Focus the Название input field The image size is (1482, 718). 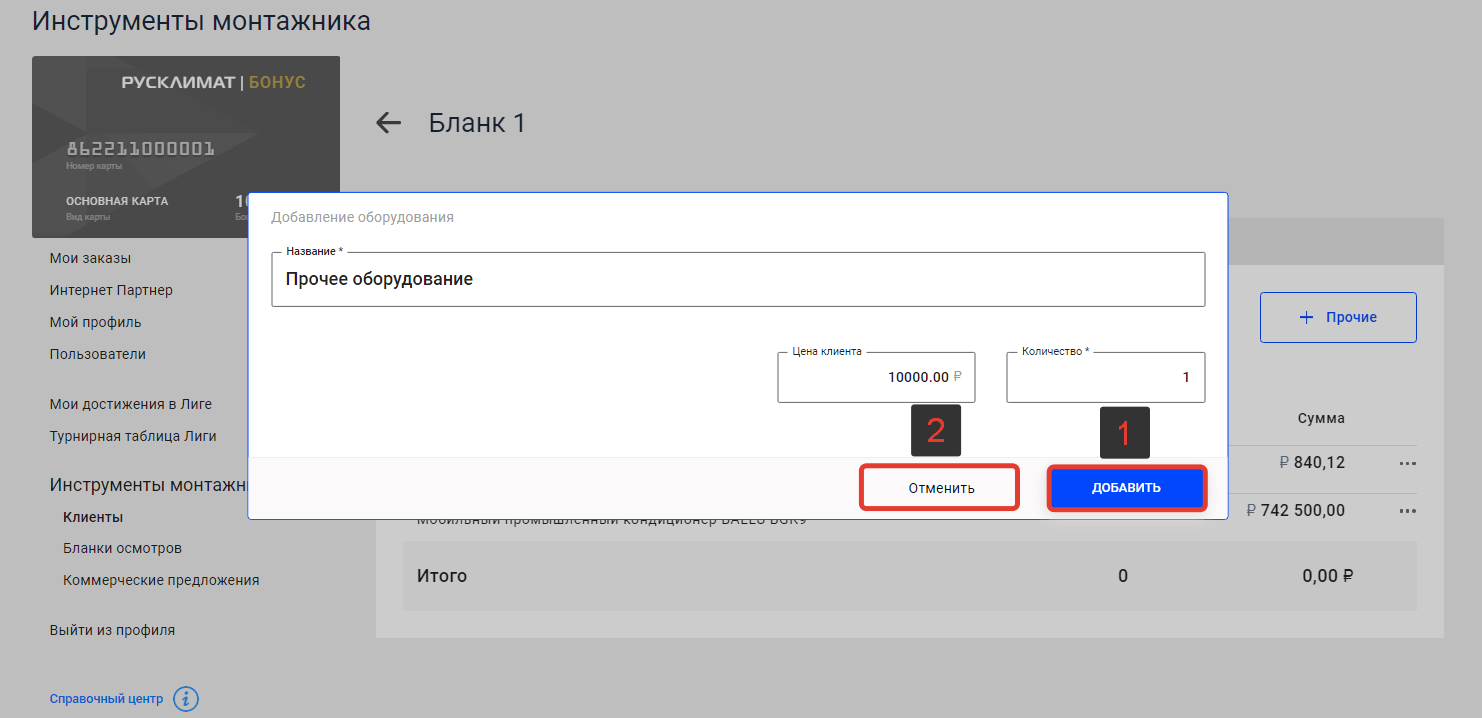[x=738, y=279]
